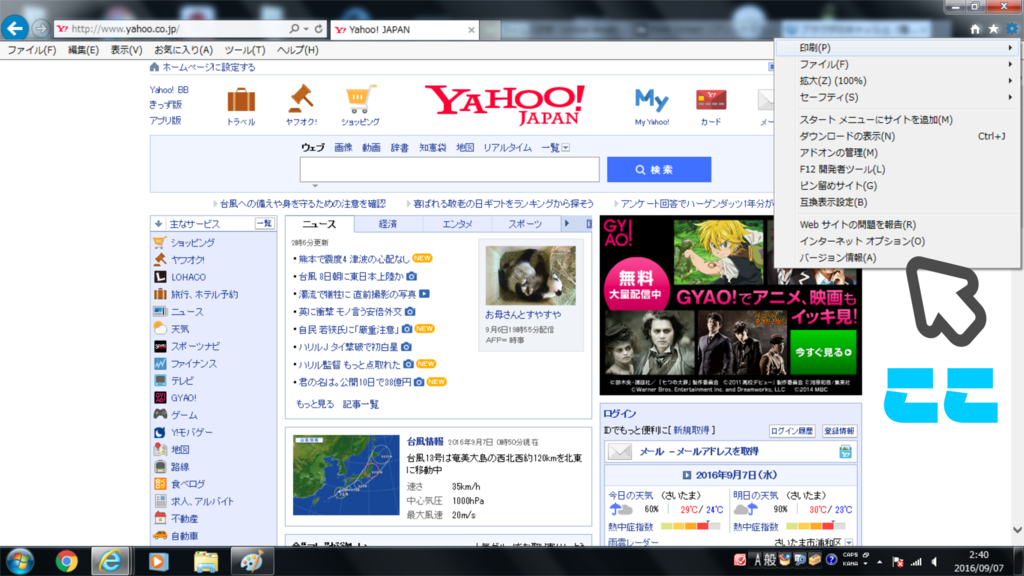This screenshot has height=576, width=1024.
Task: Open the お気に入り(A) menu
Action: point(184,50)
